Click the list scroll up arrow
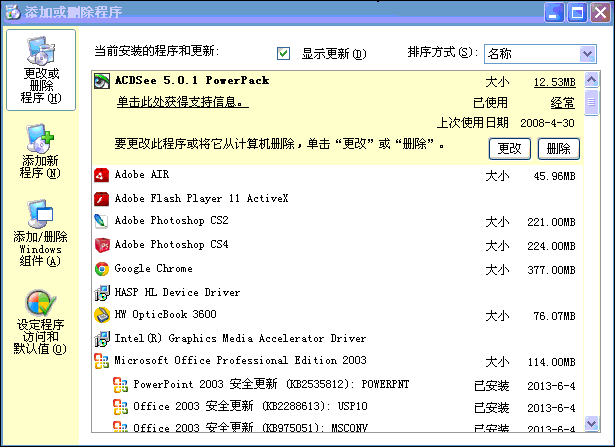 tap(591, 80)
